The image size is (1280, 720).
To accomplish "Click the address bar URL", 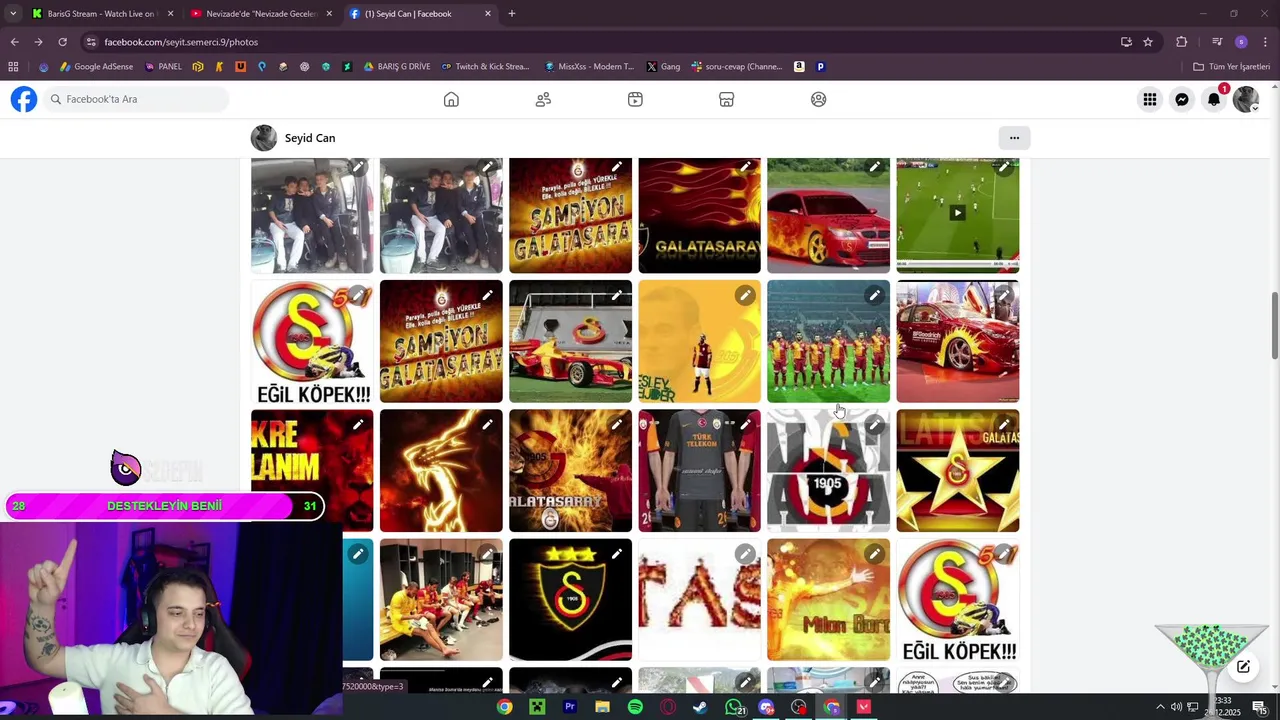I will pyautogui.click(x=181, y=42).
